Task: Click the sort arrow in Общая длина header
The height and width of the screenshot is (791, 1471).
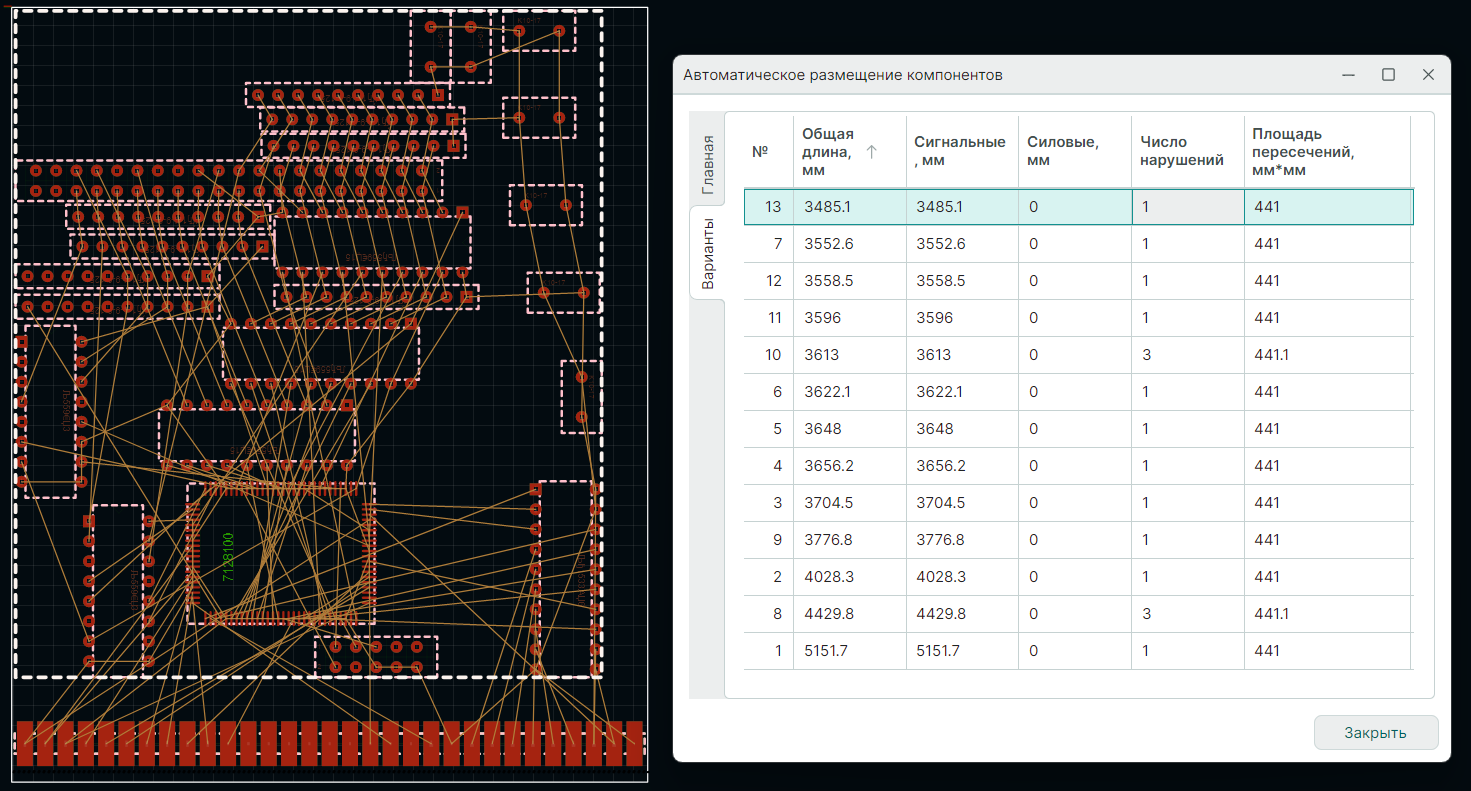Action: [871, 152]
